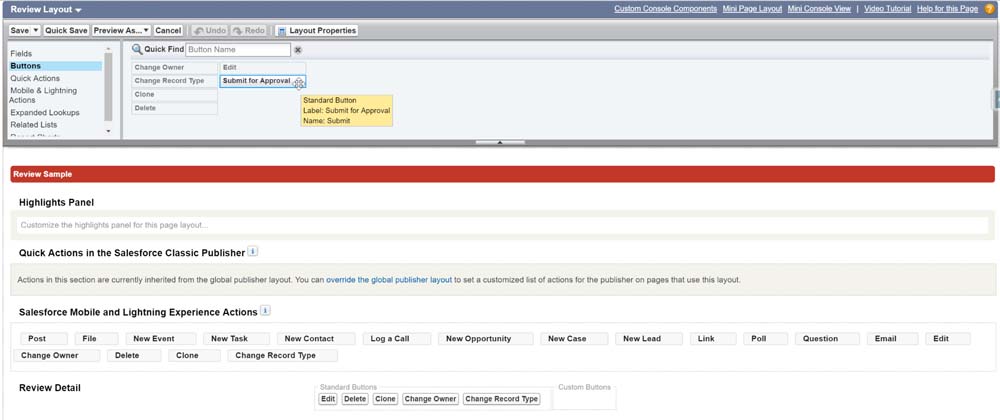Screen dimensions: 1000x420
Task: Collapse the palette using the bottom handle
Action: pyautogui.click(x=500, y=141)
